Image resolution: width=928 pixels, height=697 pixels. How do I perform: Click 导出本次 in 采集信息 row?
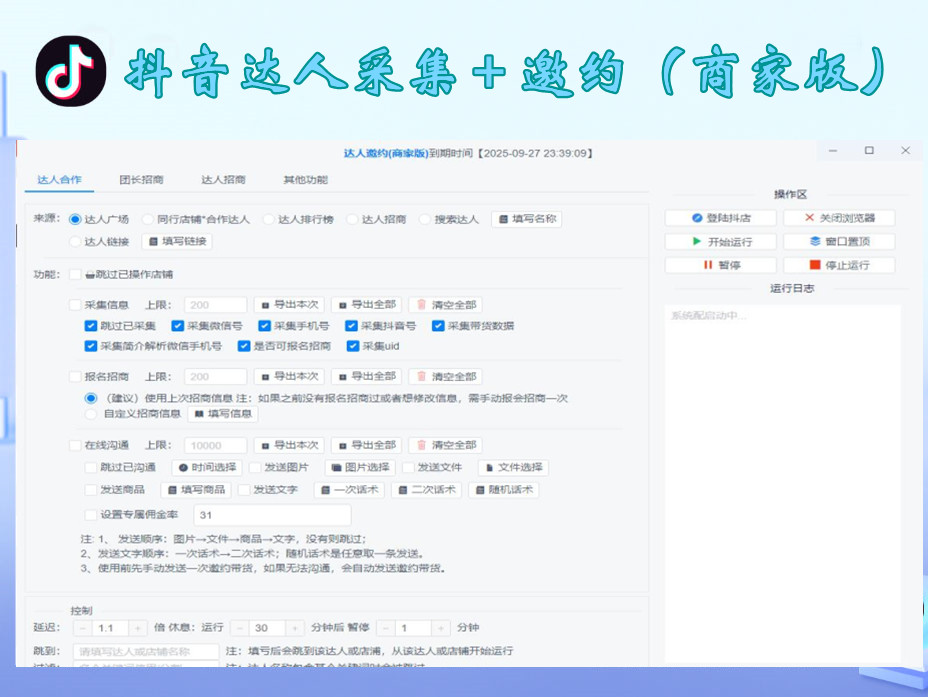point(289,305)
